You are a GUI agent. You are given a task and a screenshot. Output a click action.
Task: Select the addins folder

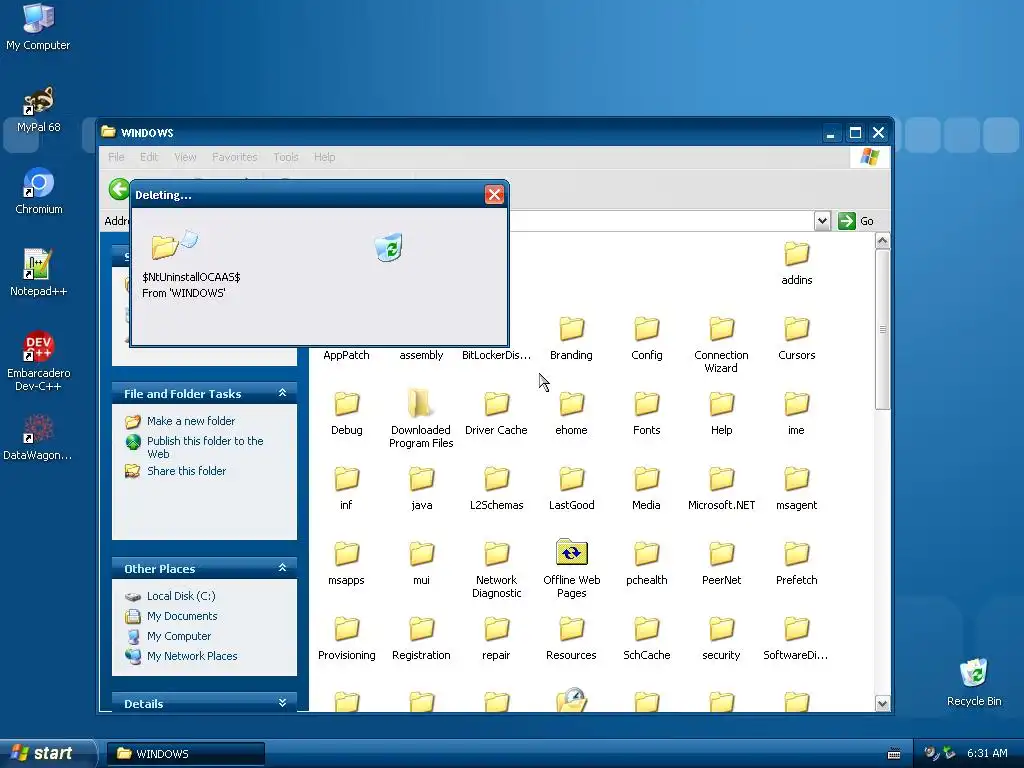tap(796, 263)
